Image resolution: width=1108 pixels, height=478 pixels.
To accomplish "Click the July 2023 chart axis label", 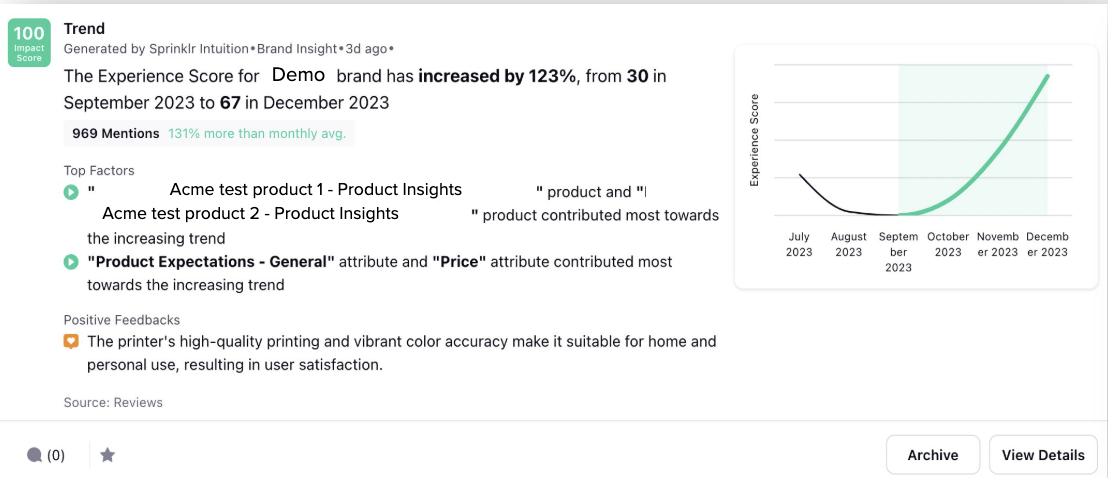I will [799, 244].
